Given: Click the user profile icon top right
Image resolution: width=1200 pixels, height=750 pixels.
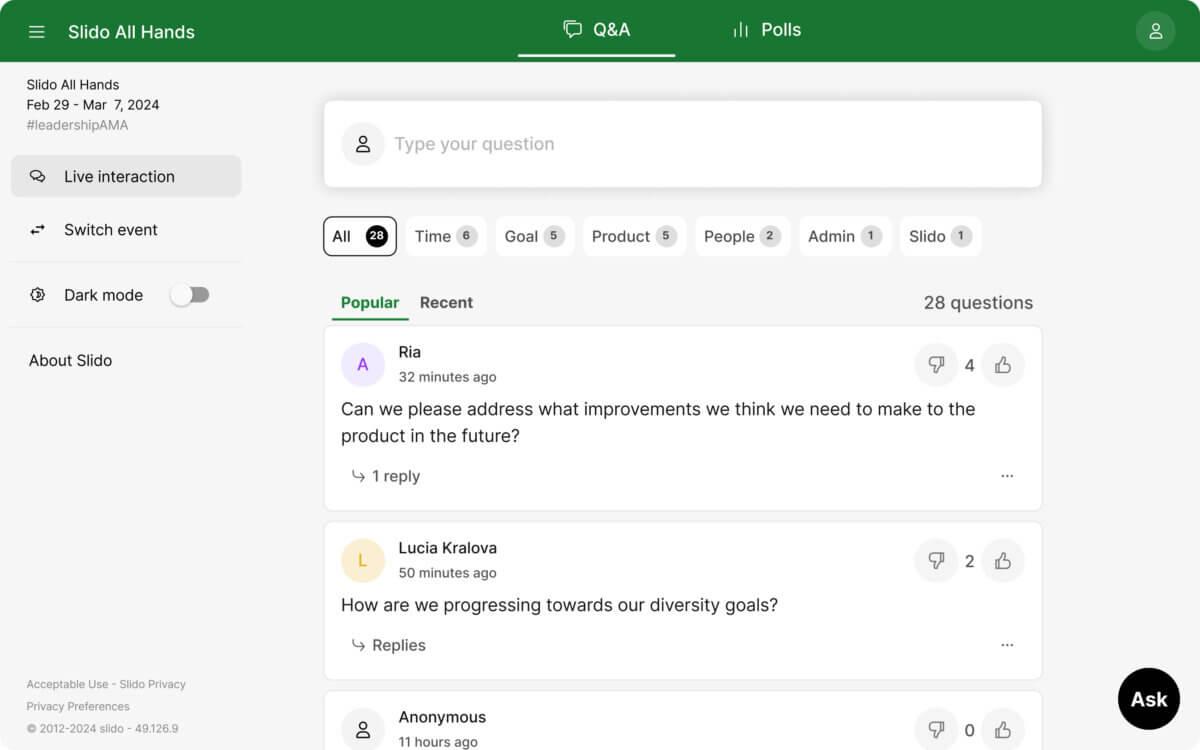Looking at the screenshot, I should click(x=1155, y=31).
